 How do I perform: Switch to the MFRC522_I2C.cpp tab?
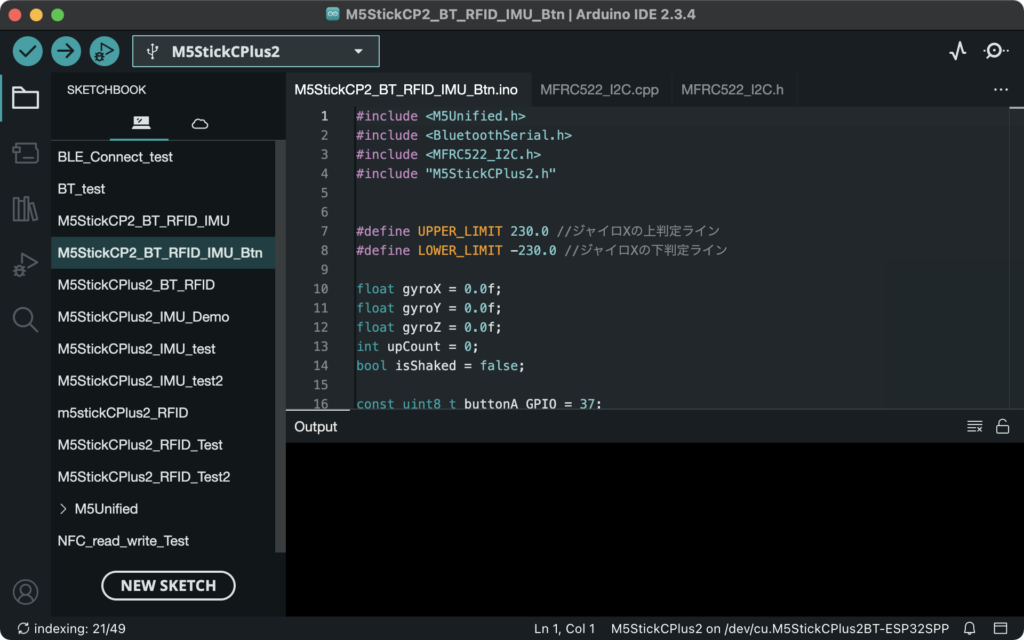click(599, 90)
